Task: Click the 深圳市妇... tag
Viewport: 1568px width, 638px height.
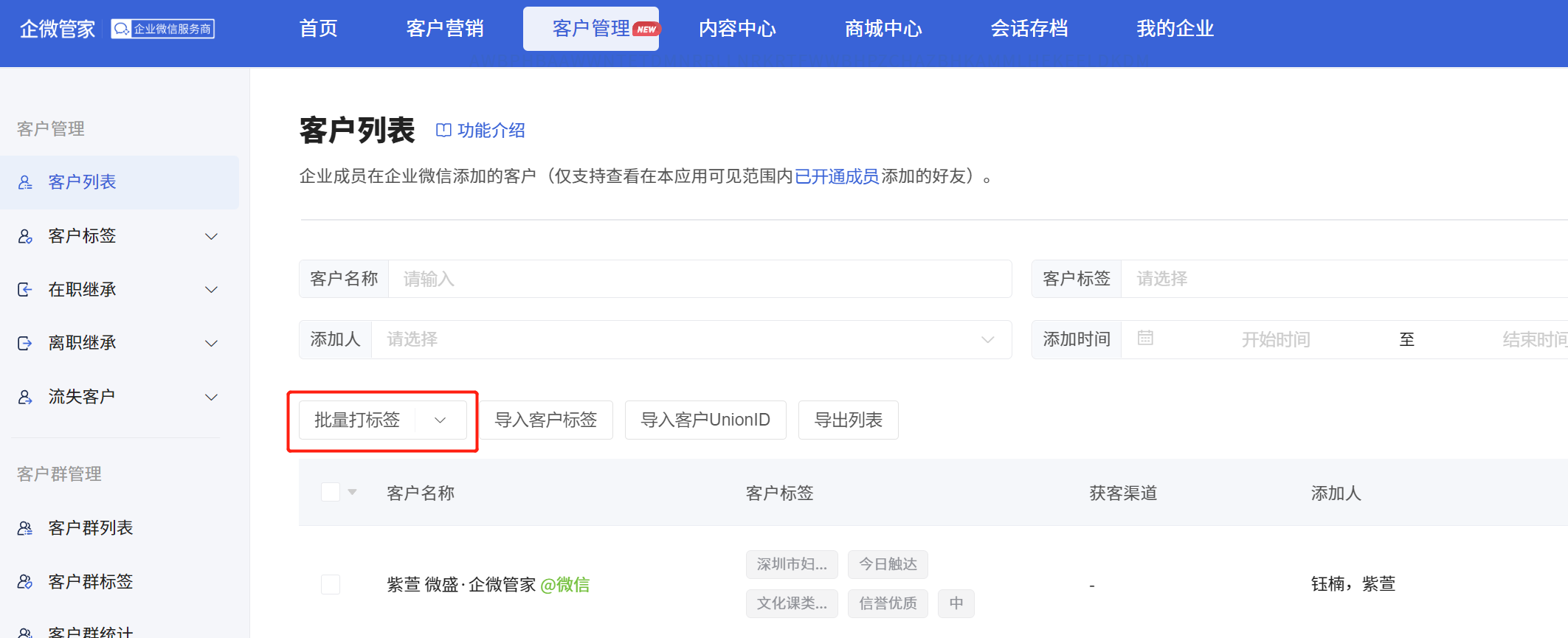Action: 792,564
